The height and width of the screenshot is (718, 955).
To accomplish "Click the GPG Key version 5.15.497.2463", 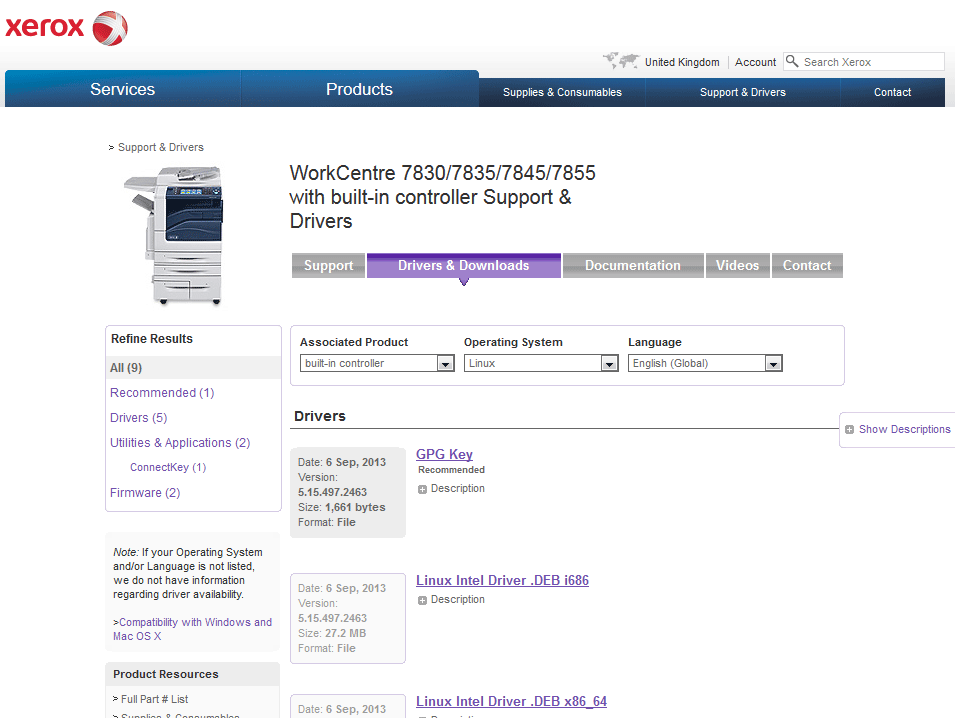I will click(333, 492).
